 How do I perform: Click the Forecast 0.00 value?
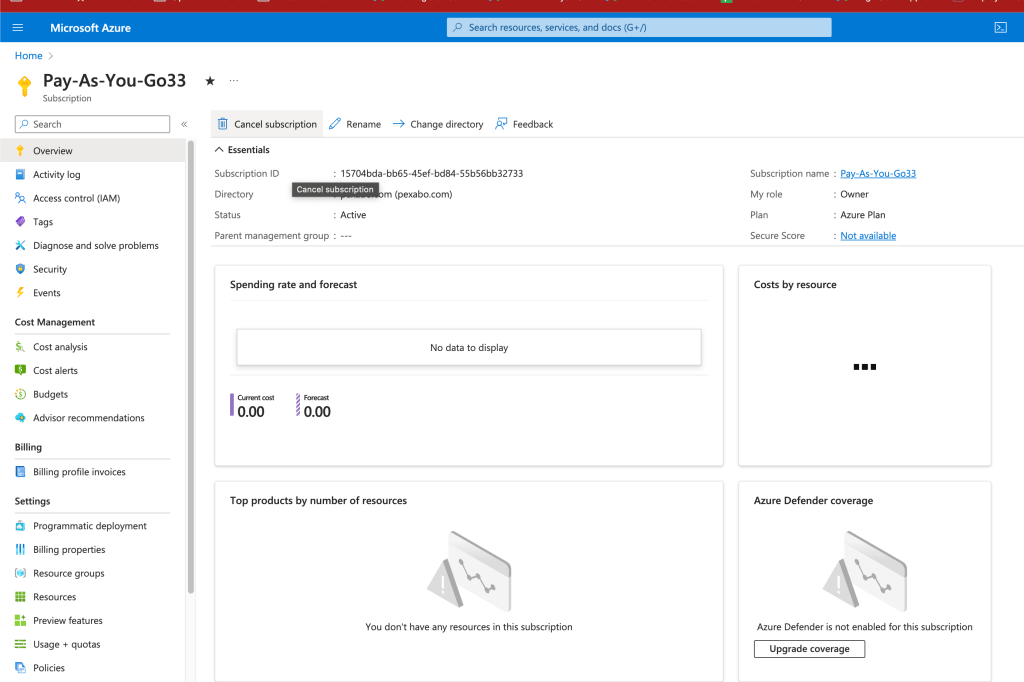317,412
